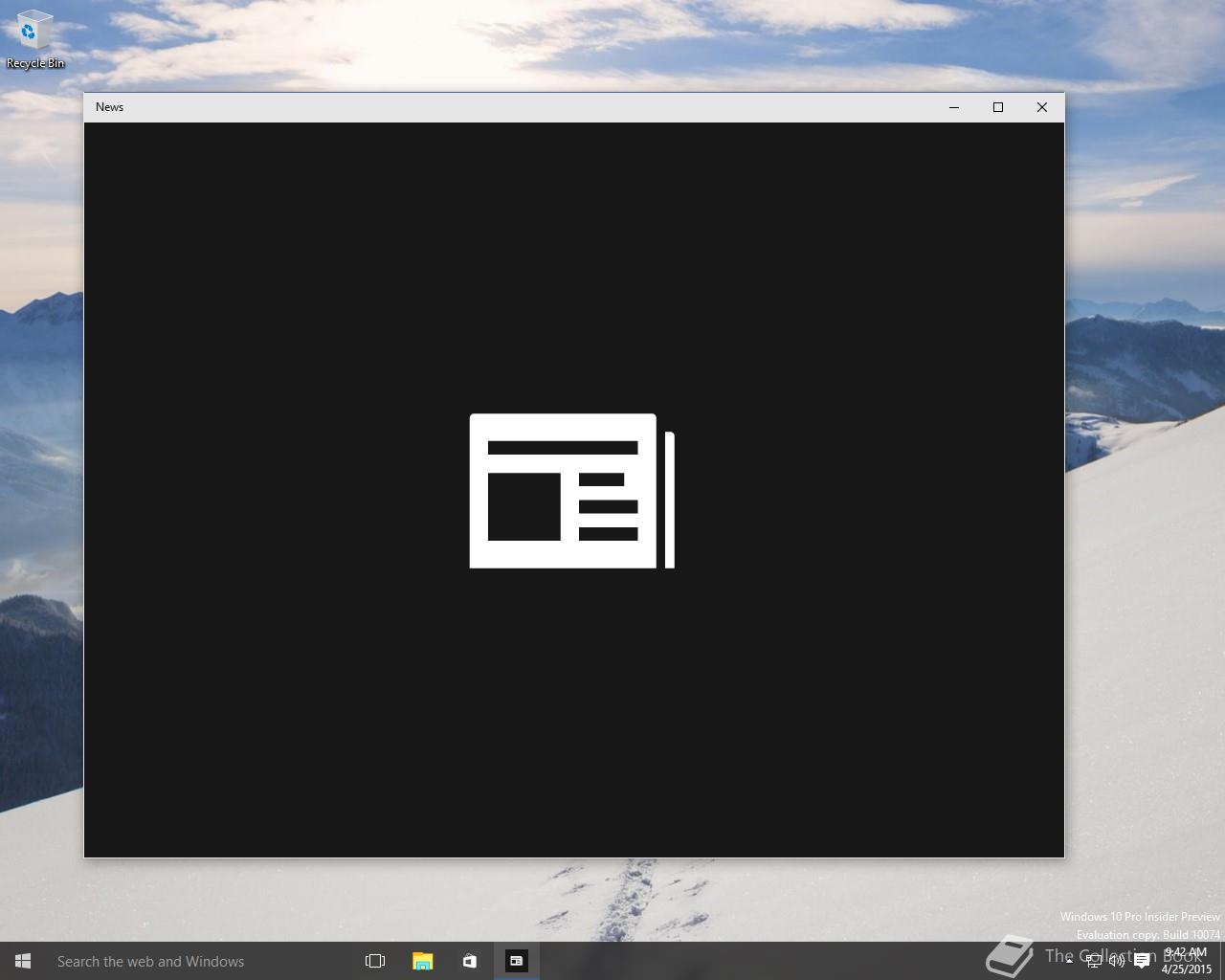
Task: Minimize the News window
Action: [954, 107]
